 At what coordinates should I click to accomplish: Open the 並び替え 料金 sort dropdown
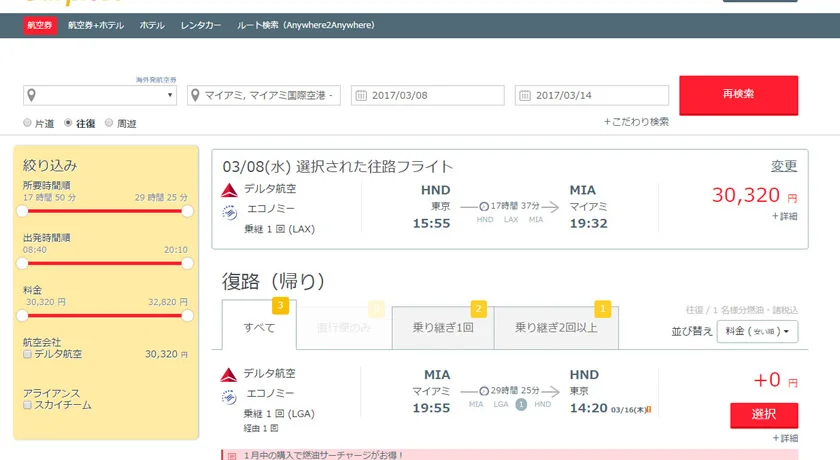click(758, 331)
